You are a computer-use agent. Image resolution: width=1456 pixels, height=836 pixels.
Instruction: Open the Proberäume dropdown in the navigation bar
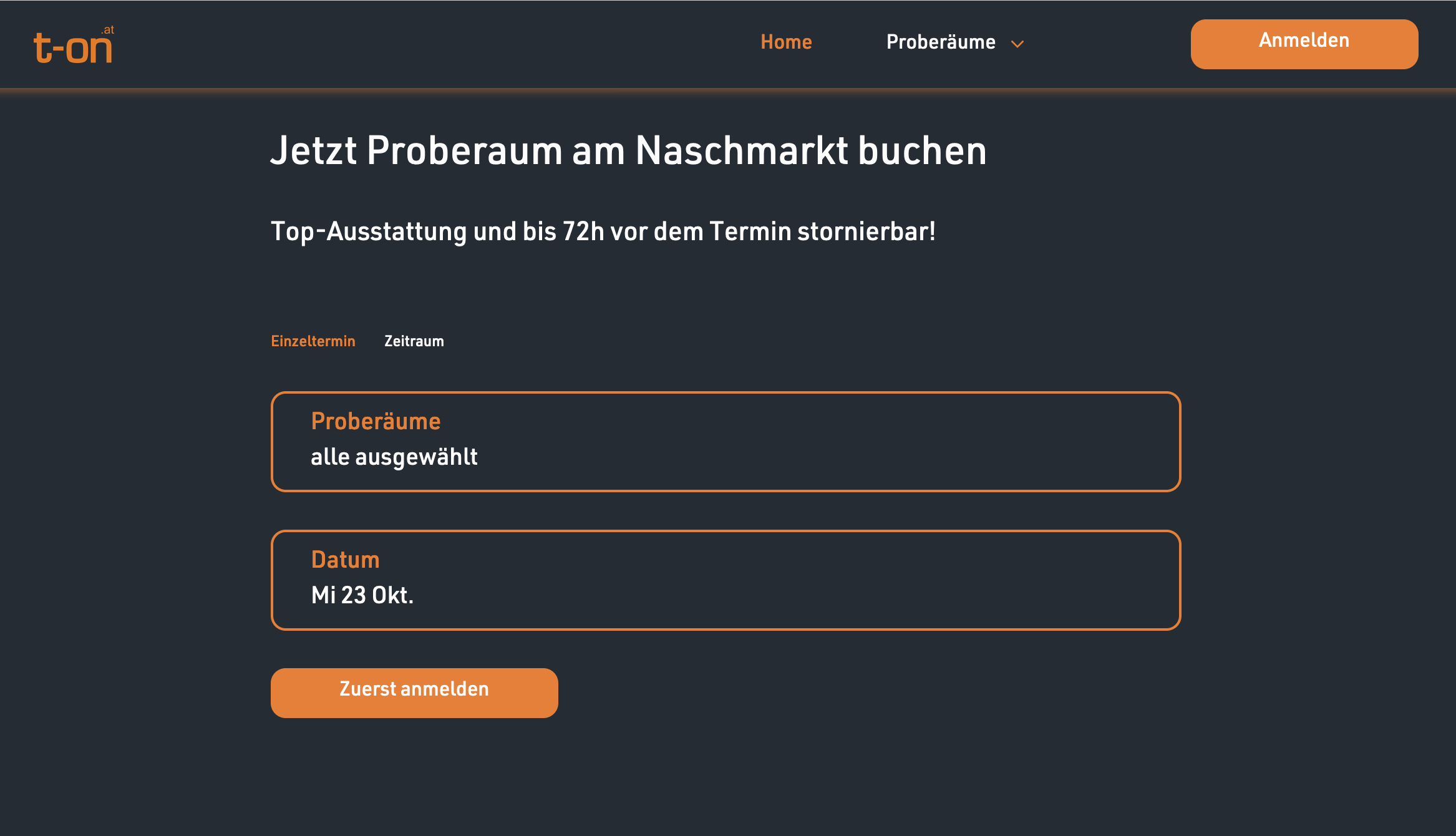(x=941, y=42)
